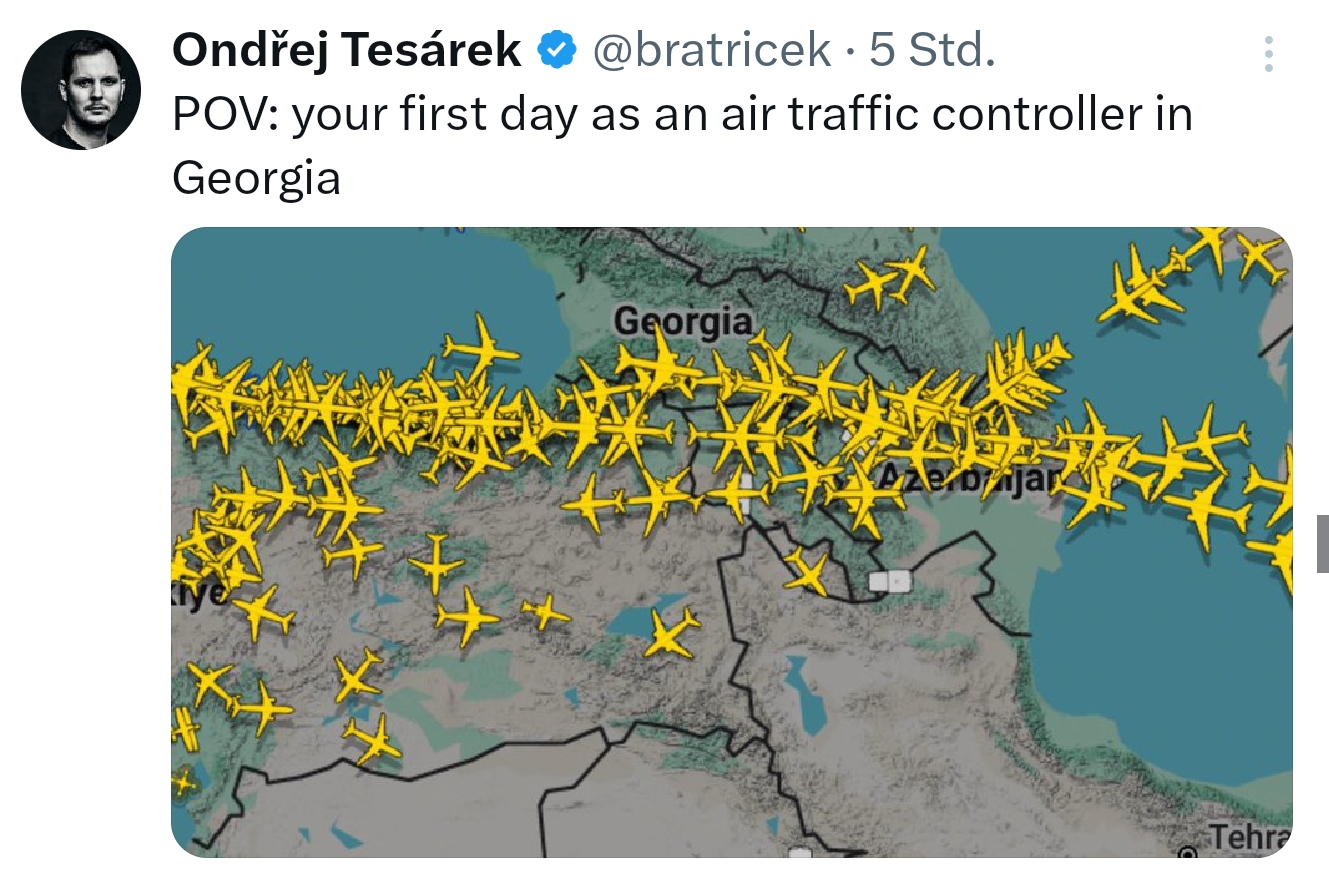Click the "5 Std." tweet timestamp
This screenshot has width=1329, height=871.
click(x=932, y=50)
